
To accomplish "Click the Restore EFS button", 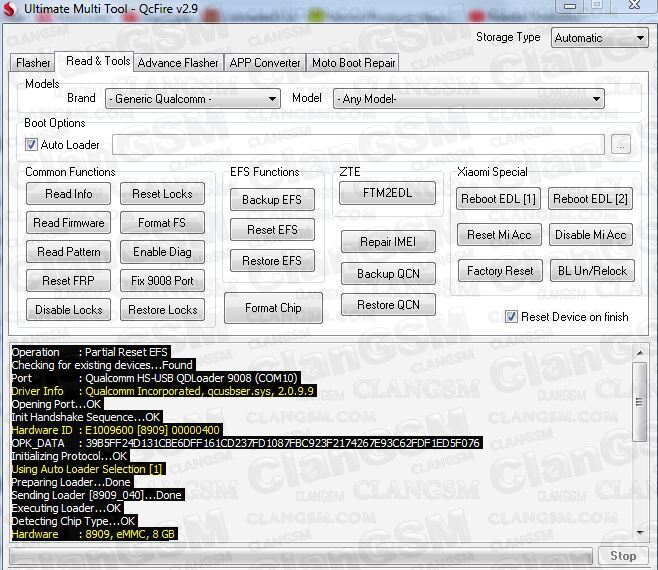I will 272,261.
